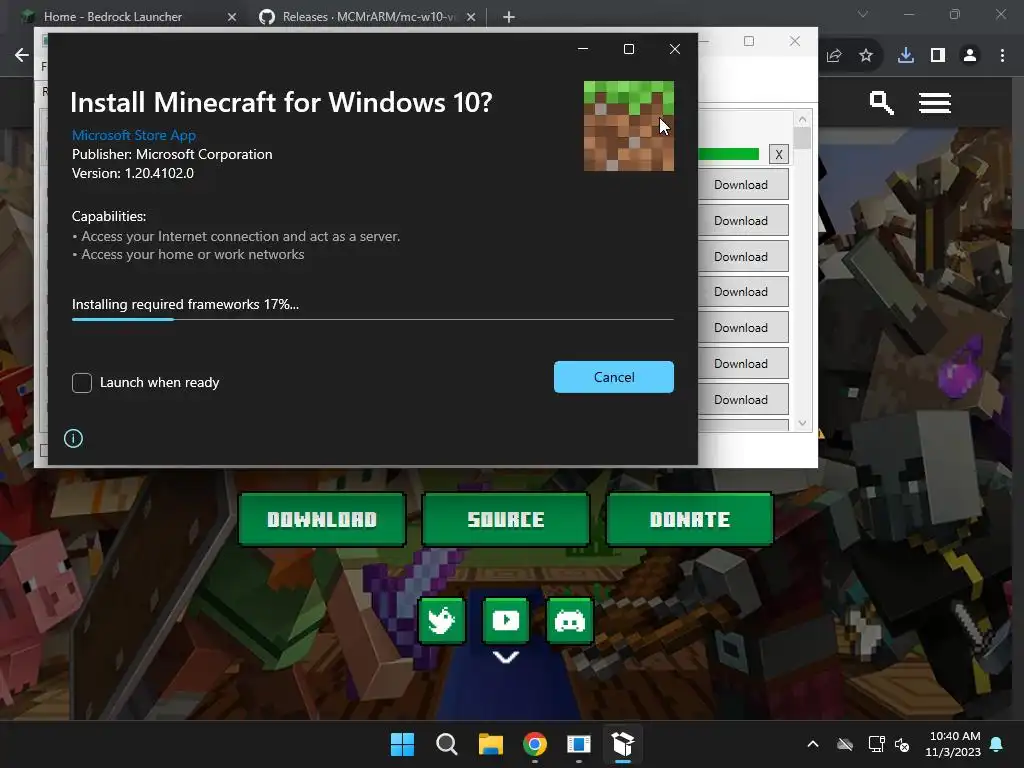Screen dimensions: 1024x768
Task: Open the blue window app on the taskbar
Action: (x=579, y=744)
